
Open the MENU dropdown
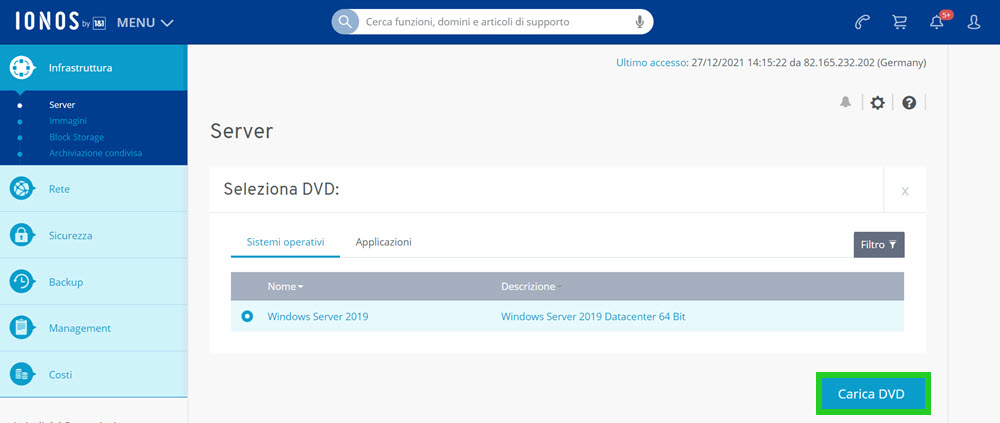pyautogui.click(x=145, y=22)
